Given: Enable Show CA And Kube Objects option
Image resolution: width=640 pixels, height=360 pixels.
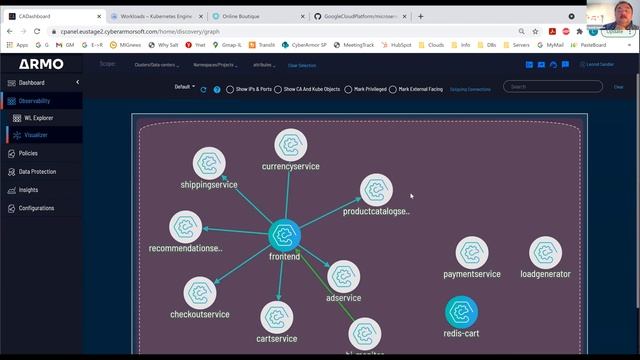Looking at the screenshot, I should pyautogui.click(x=278, y=89).
